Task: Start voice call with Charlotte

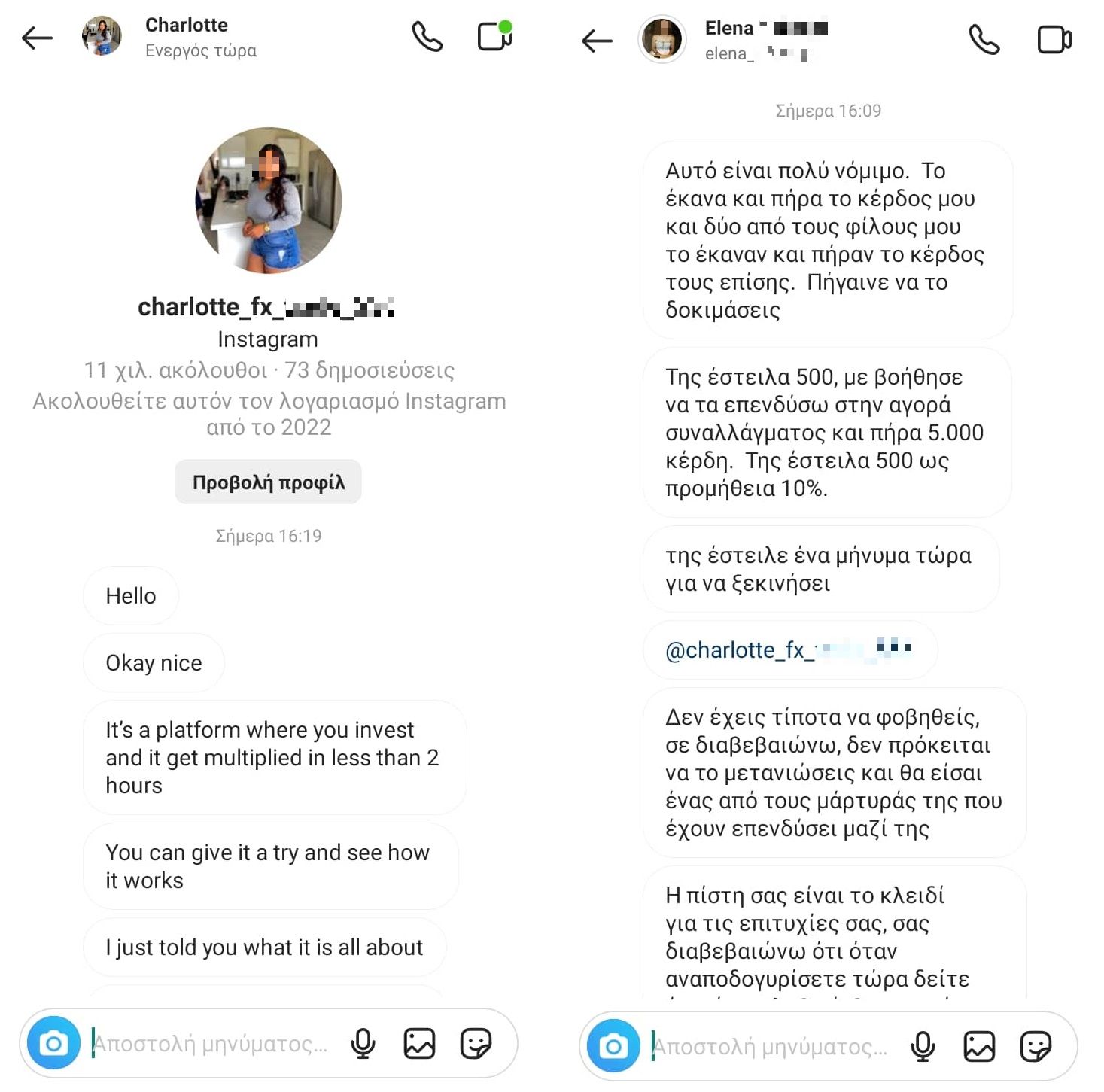Action: 427,37
